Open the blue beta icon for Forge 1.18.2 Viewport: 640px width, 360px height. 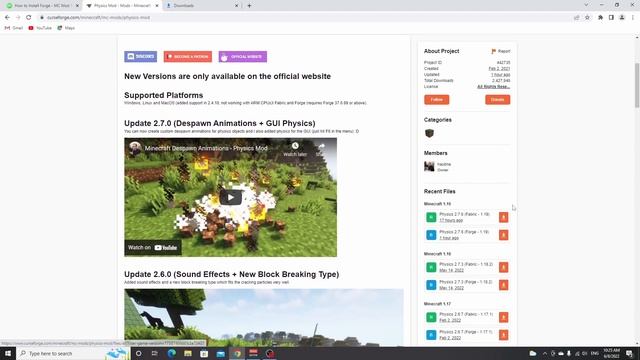431,285
